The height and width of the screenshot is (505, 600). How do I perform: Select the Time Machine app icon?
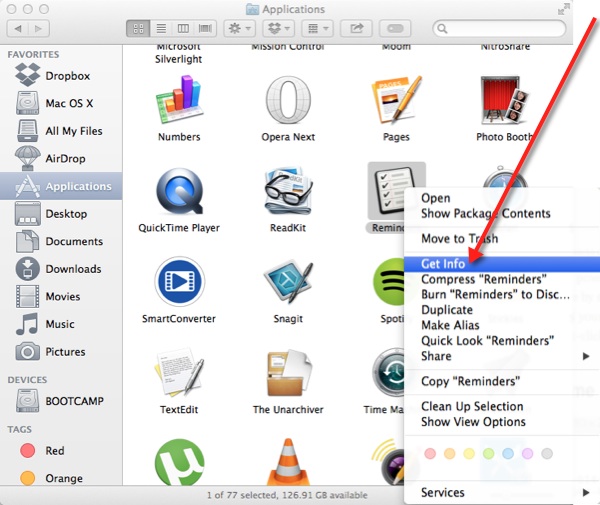click(388, 372)
